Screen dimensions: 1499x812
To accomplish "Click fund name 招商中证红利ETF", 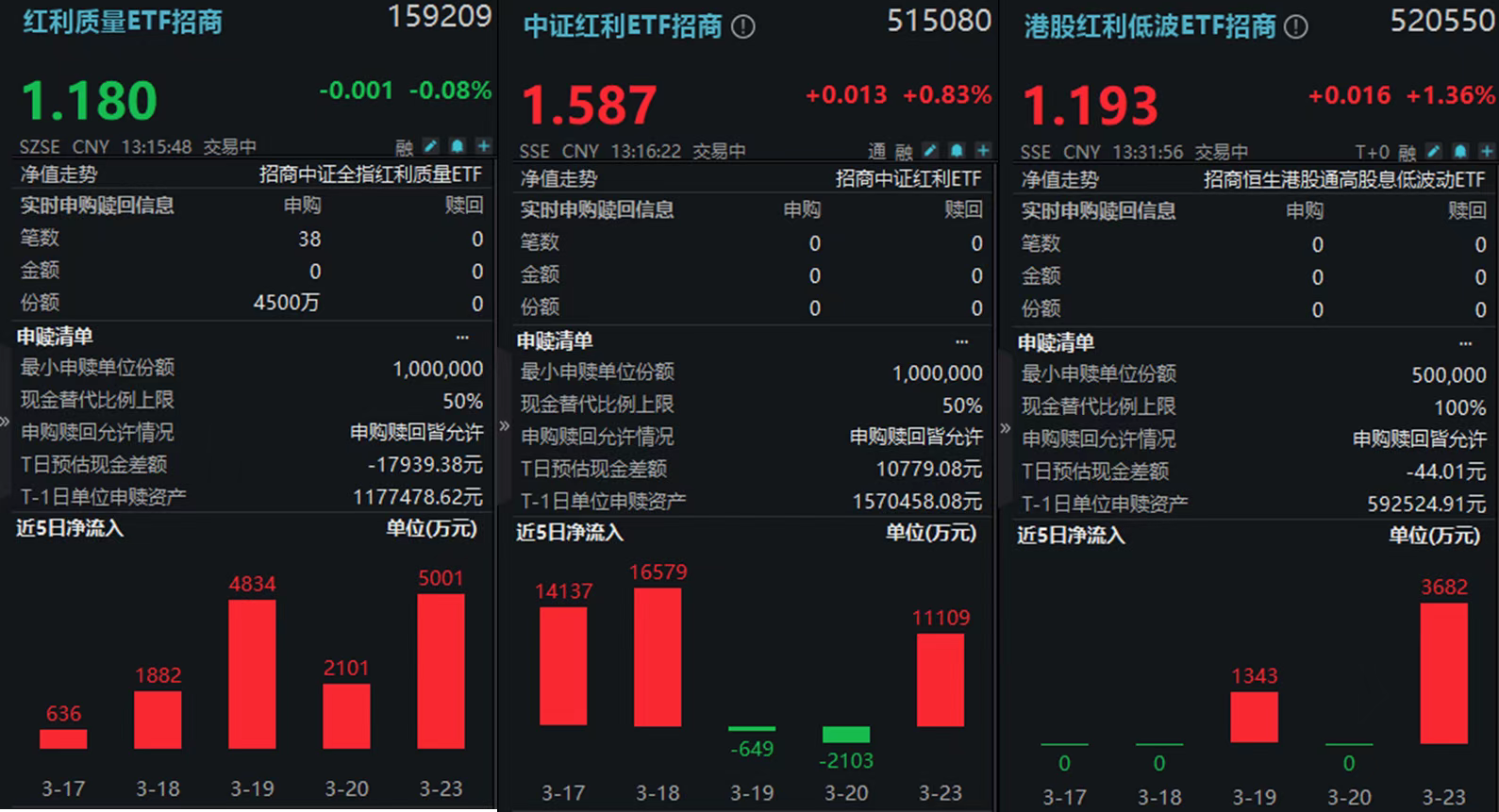I will click(x=908, y=178).
